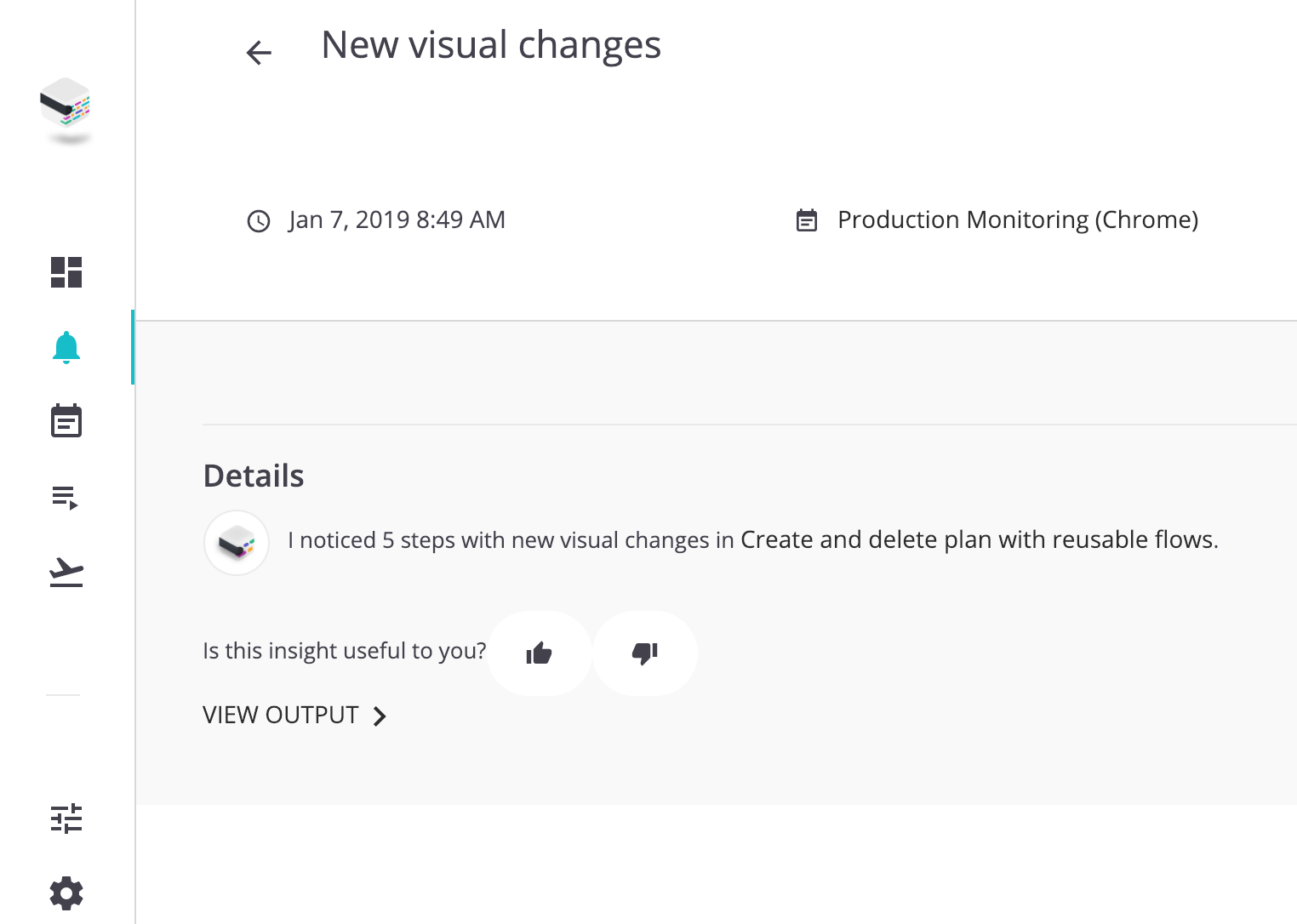The height and width of the screenshot is (924, 1297).
Task: Go back using the left arrow
Action: pos(259,53)
